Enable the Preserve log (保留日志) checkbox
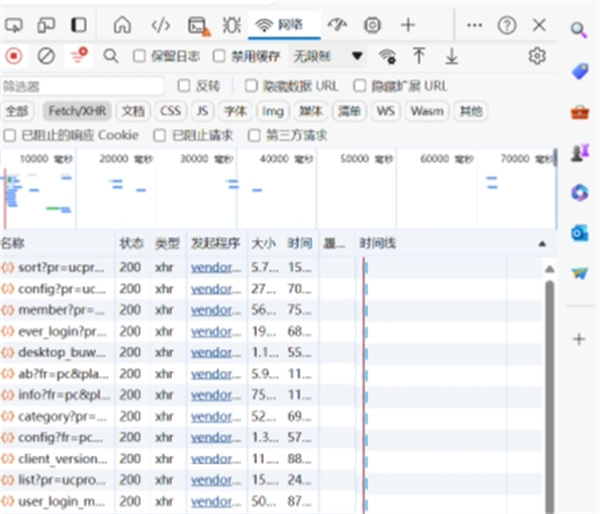The height and width of the screenshot is (514, 600). (139, 57)
